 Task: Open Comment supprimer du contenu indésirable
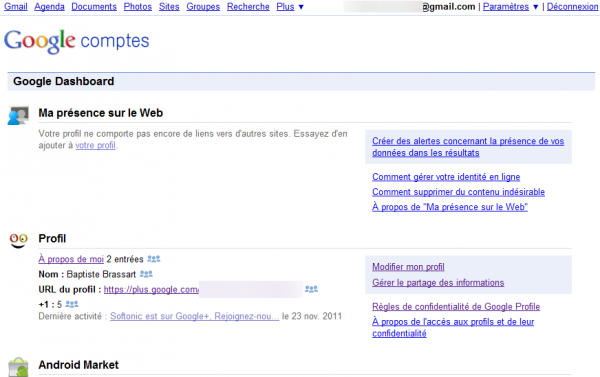tap(458, 192)
